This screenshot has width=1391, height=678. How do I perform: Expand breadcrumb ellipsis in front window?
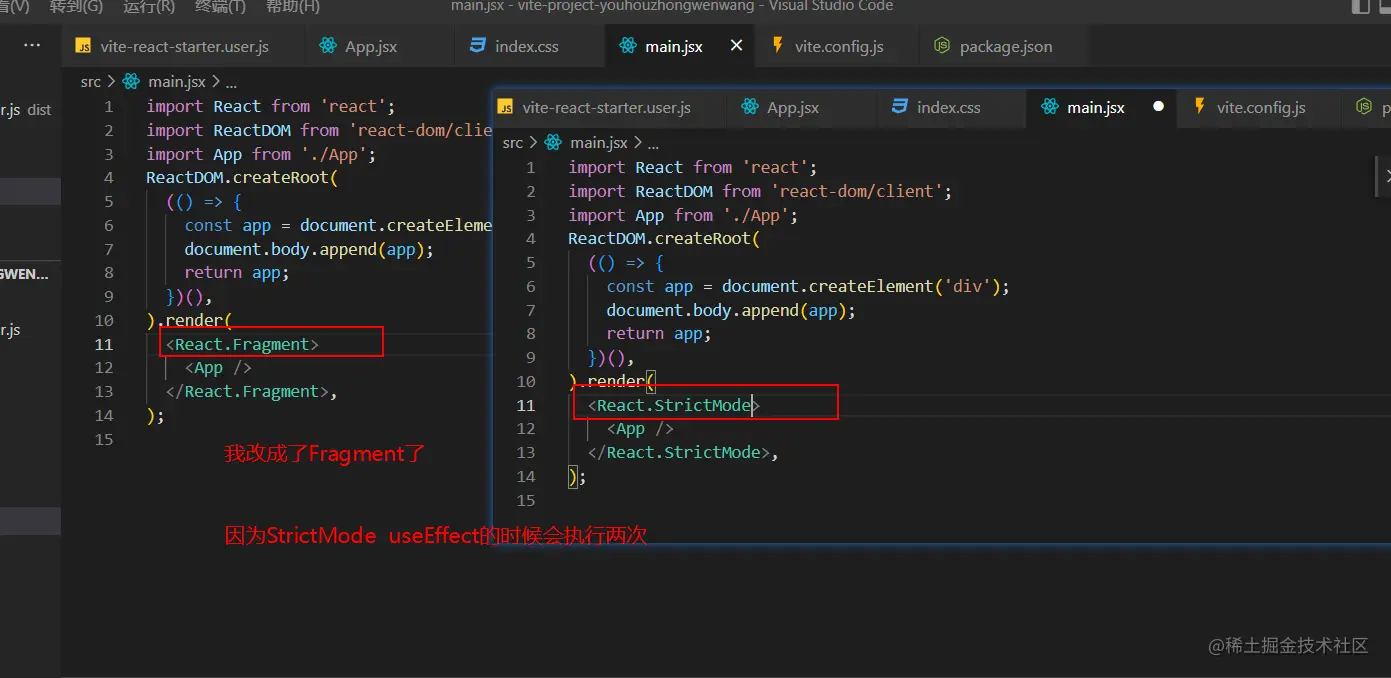tap(653, 143)
